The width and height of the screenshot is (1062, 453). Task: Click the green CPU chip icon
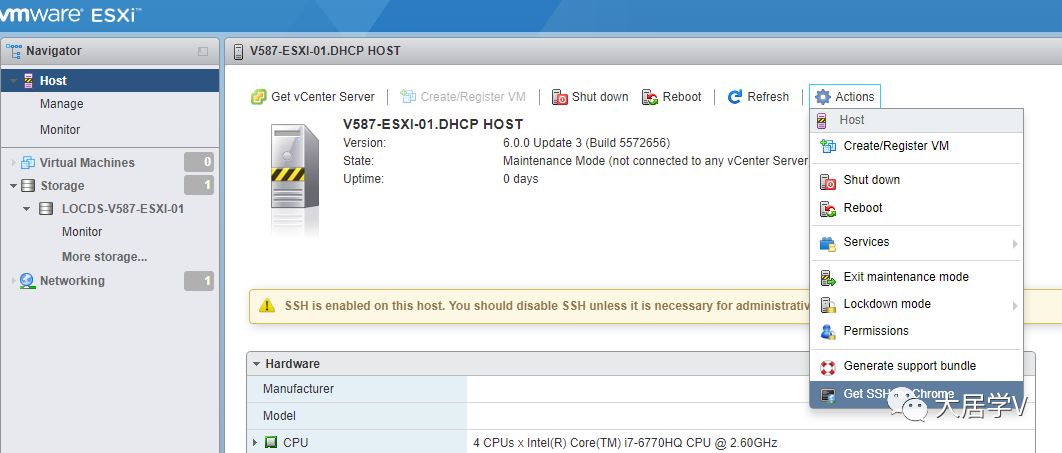271,443
